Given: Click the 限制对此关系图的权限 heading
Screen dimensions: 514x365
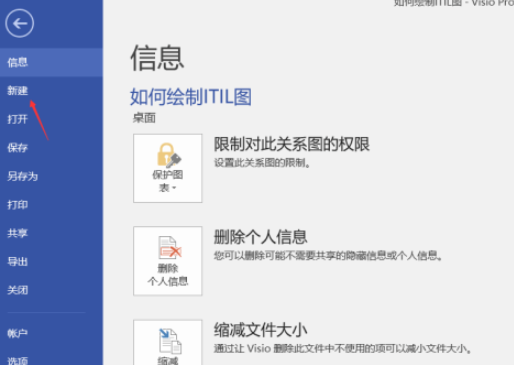Looking at the screenshot, I should pyautogui.click(x=292, y=144).
